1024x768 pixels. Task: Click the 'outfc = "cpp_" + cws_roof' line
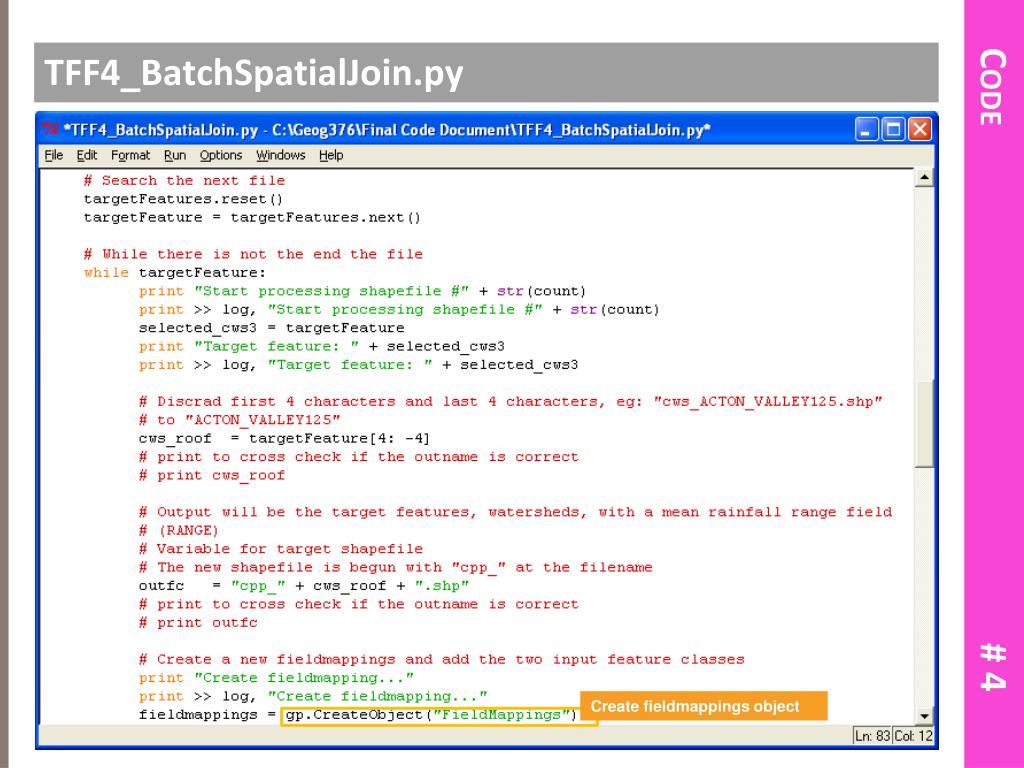[304, 586]
